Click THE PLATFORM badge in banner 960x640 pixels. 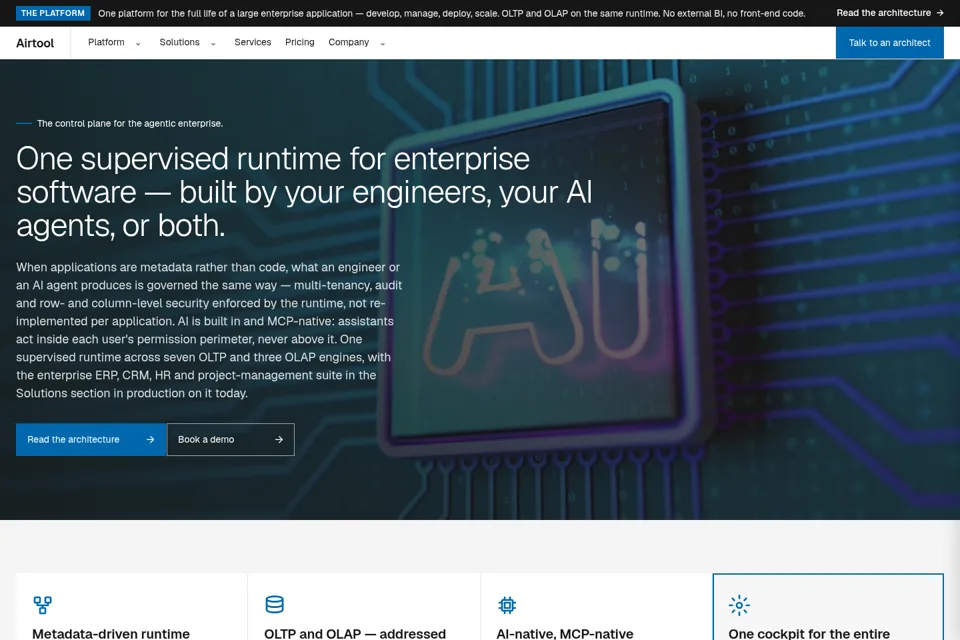tap(53, 13)
